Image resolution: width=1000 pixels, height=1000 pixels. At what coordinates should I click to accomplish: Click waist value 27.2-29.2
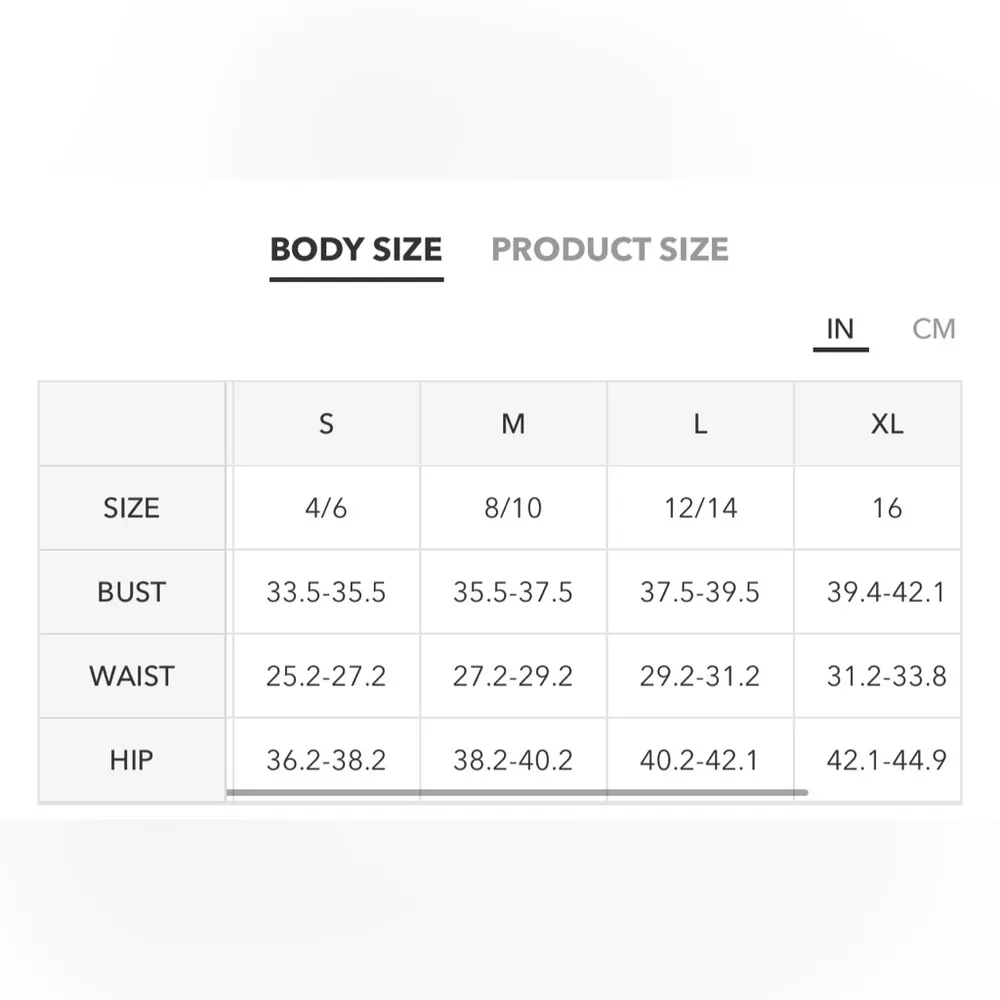click(513, 676)
